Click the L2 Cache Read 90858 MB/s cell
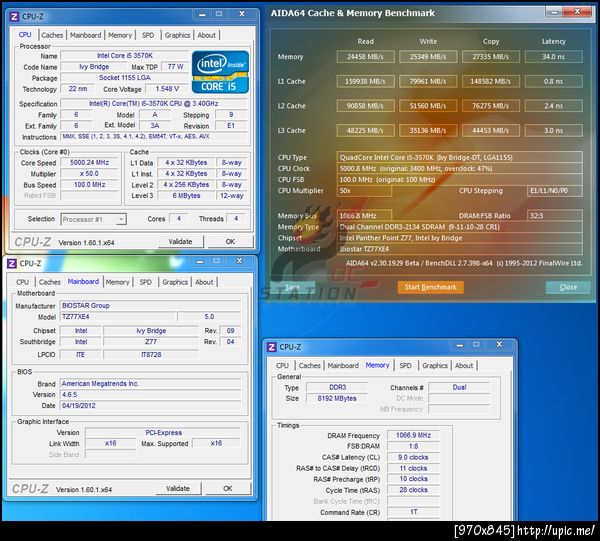The width and height of the screenshot is (600, 541). tap(365, 106)
